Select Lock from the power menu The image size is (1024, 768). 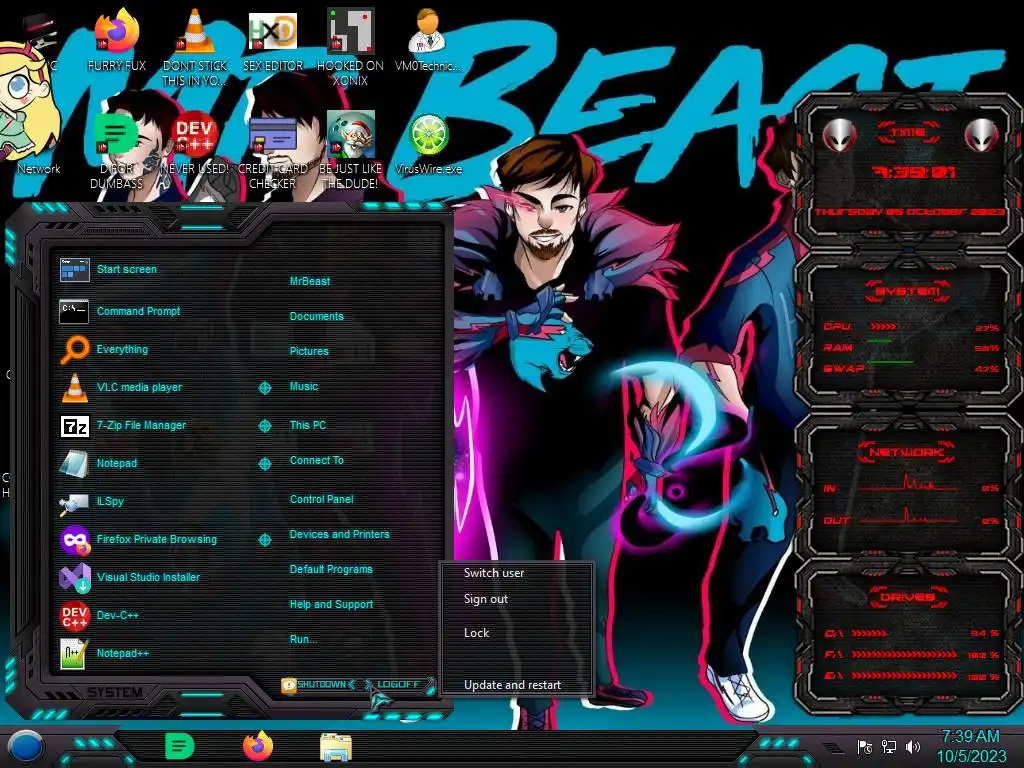point(476,633)
